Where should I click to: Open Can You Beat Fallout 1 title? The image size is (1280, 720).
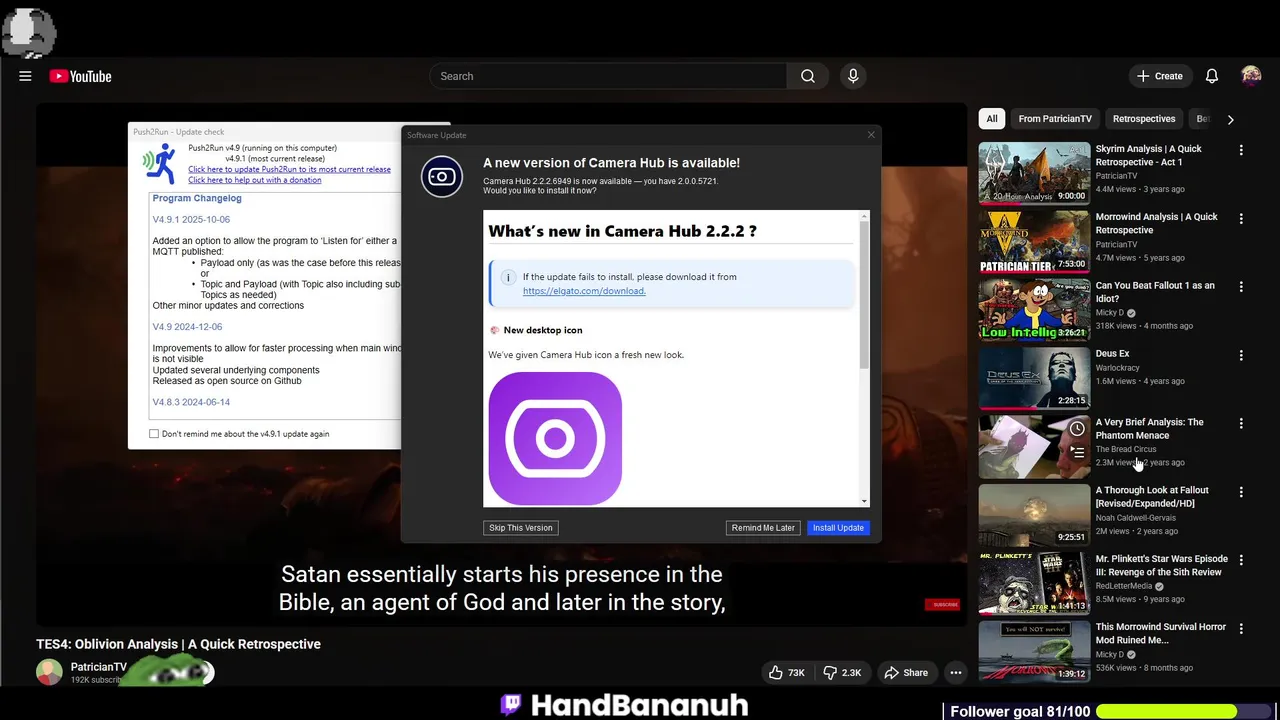[x=1155, y=291]
